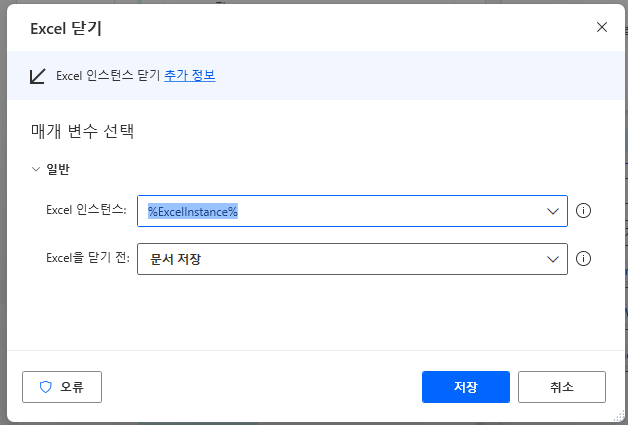Click the 취소 button
The image size is (628, 425).
[x=562, y=387]
